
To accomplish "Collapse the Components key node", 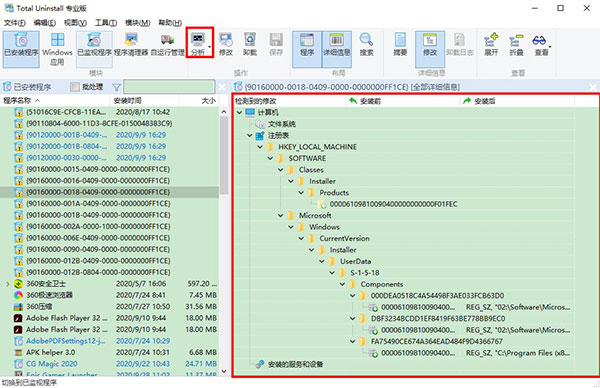I will click(x=342, y=284).
